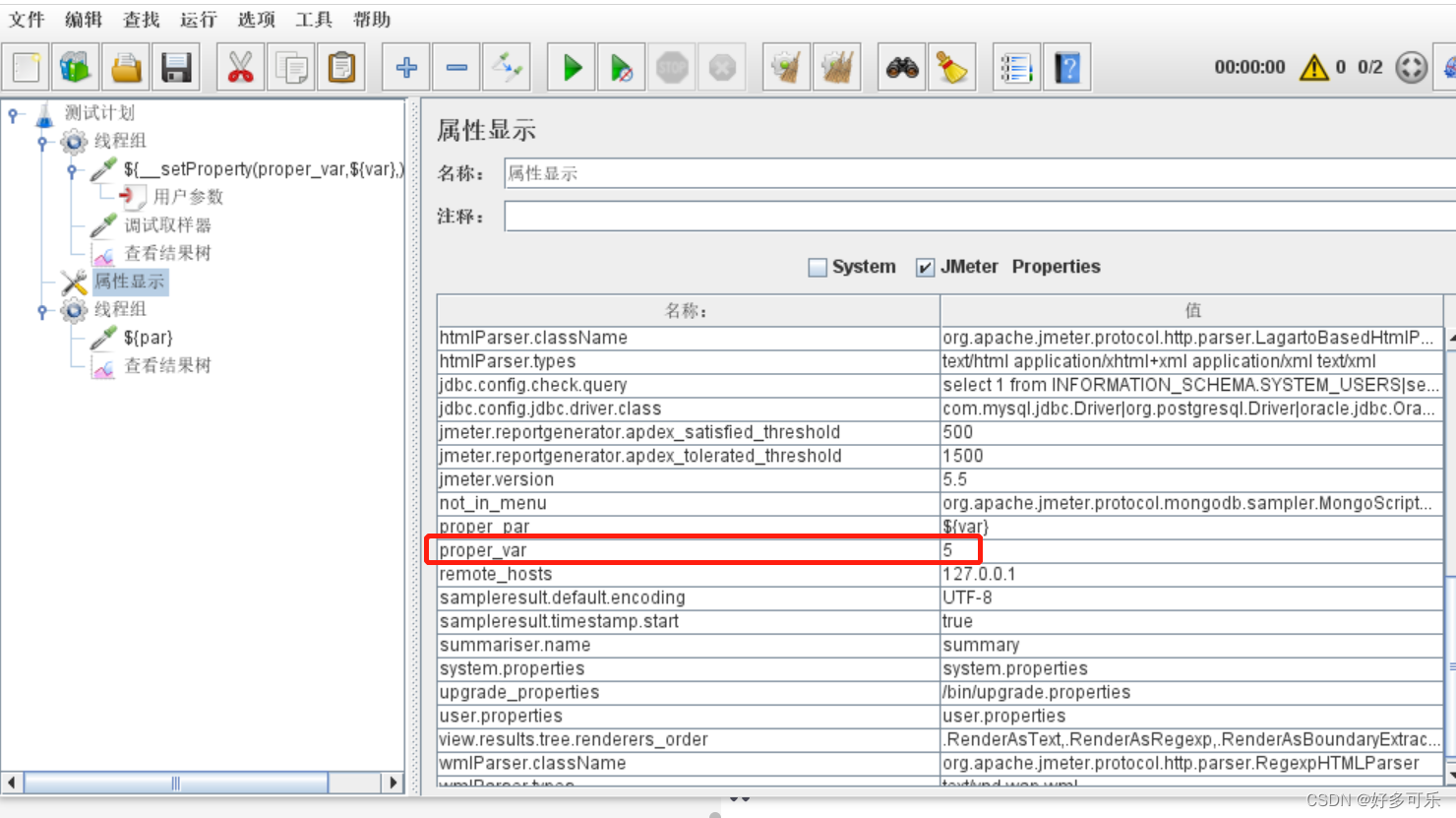
Task: Click the 注释 comment field
Action: coord(980,216)
